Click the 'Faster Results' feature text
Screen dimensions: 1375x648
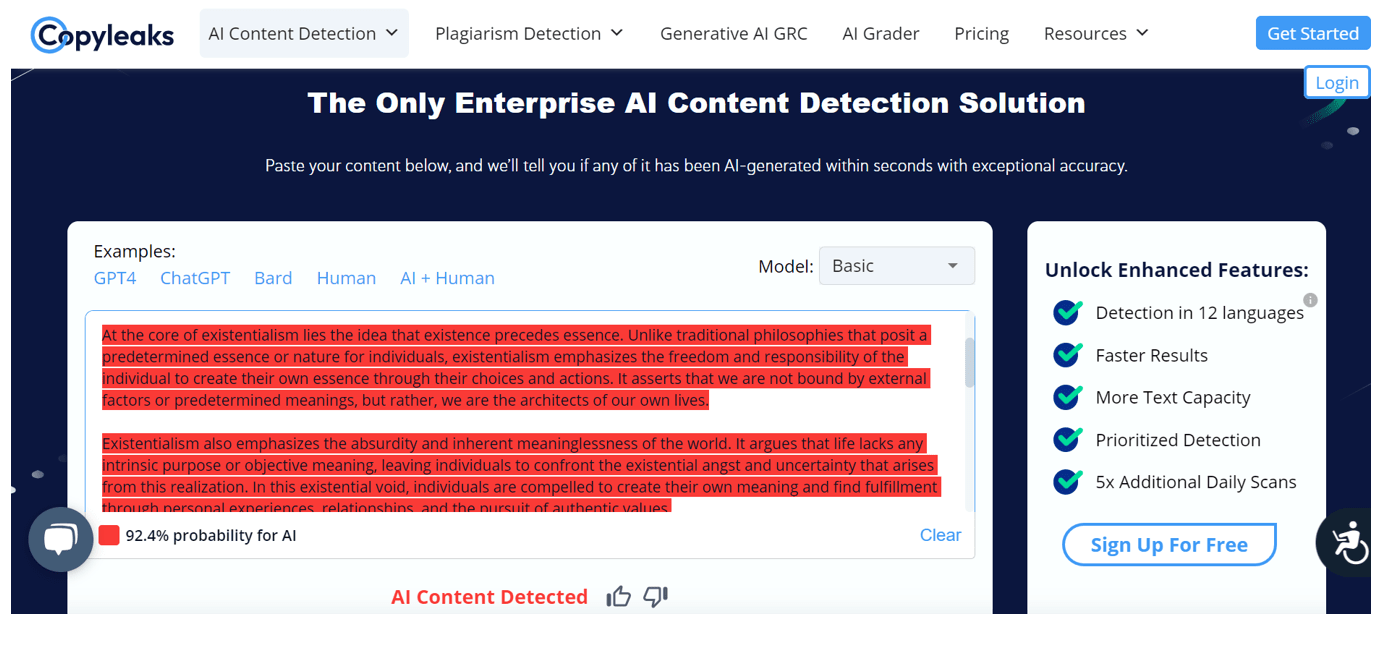[1151, 355]
